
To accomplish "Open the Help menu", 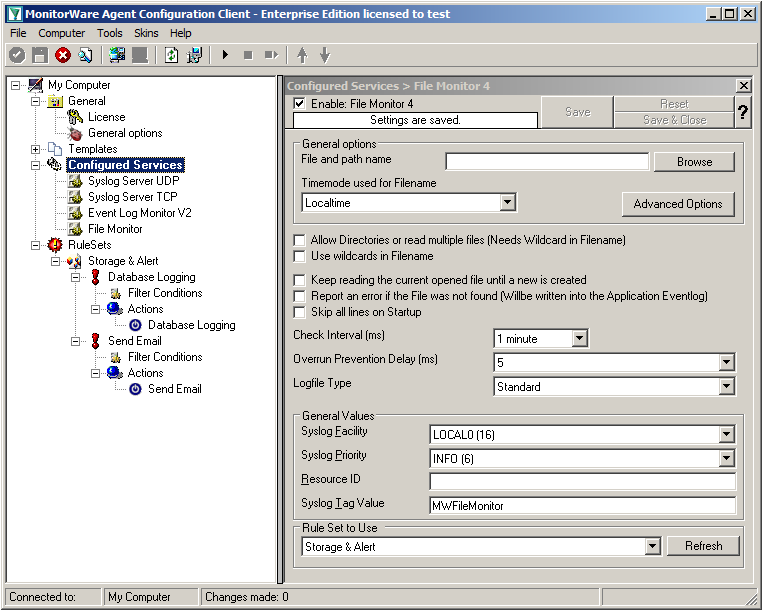I will (x=181, y=33).
